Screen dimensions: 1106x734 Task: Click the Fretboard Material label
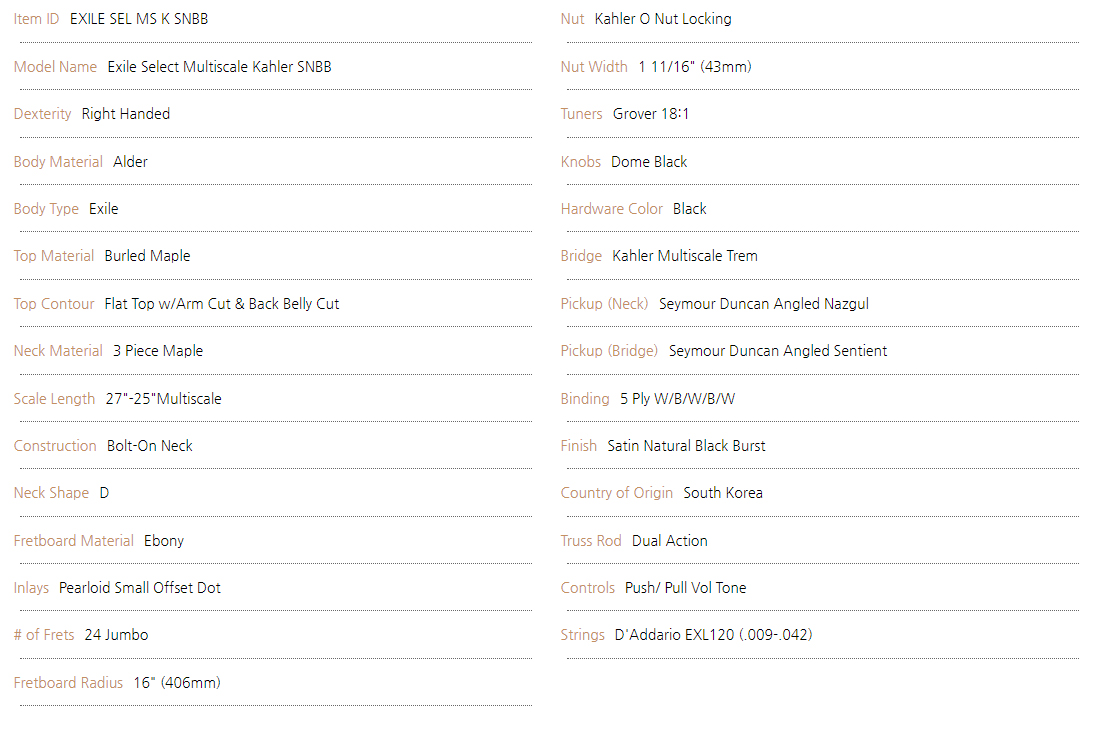click(x=73, y=541)
